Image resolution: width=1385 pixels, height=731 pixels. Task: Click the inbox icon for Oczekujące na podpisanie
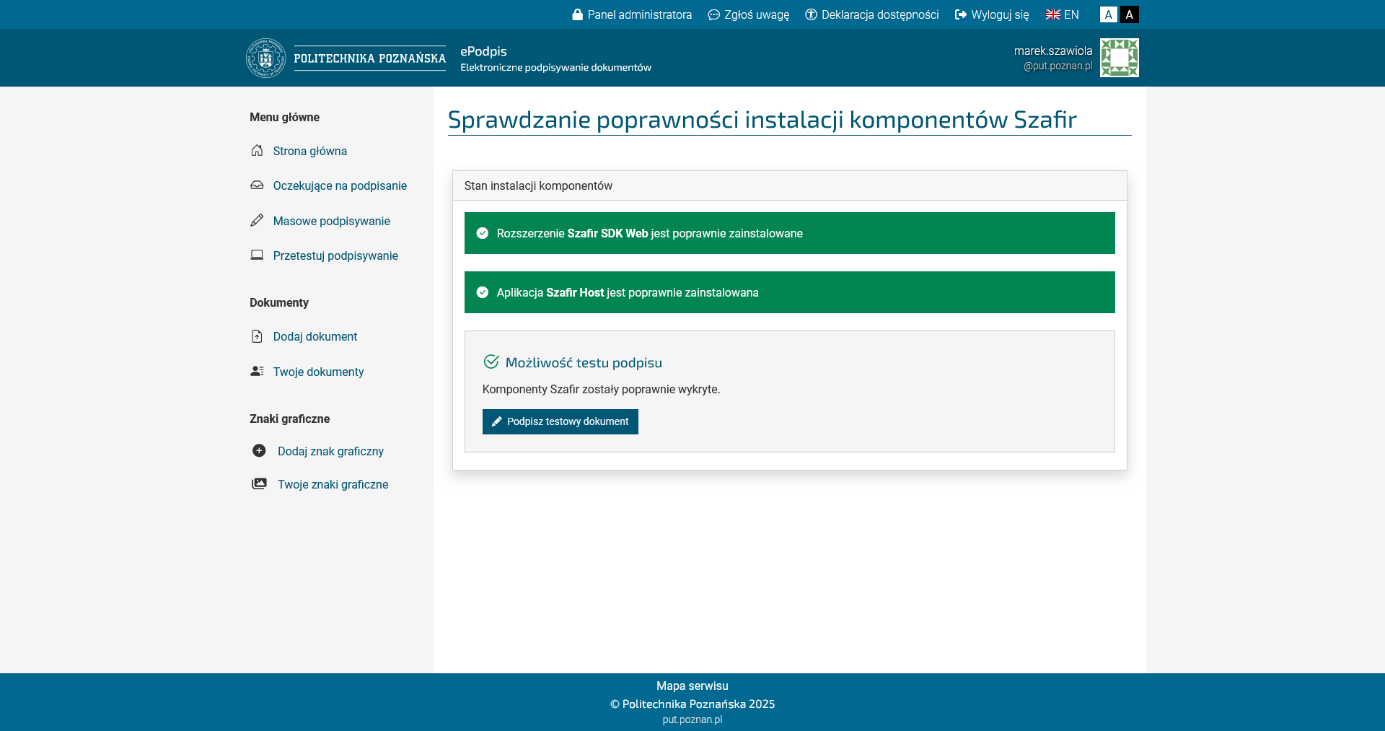[x=257, y=186]
